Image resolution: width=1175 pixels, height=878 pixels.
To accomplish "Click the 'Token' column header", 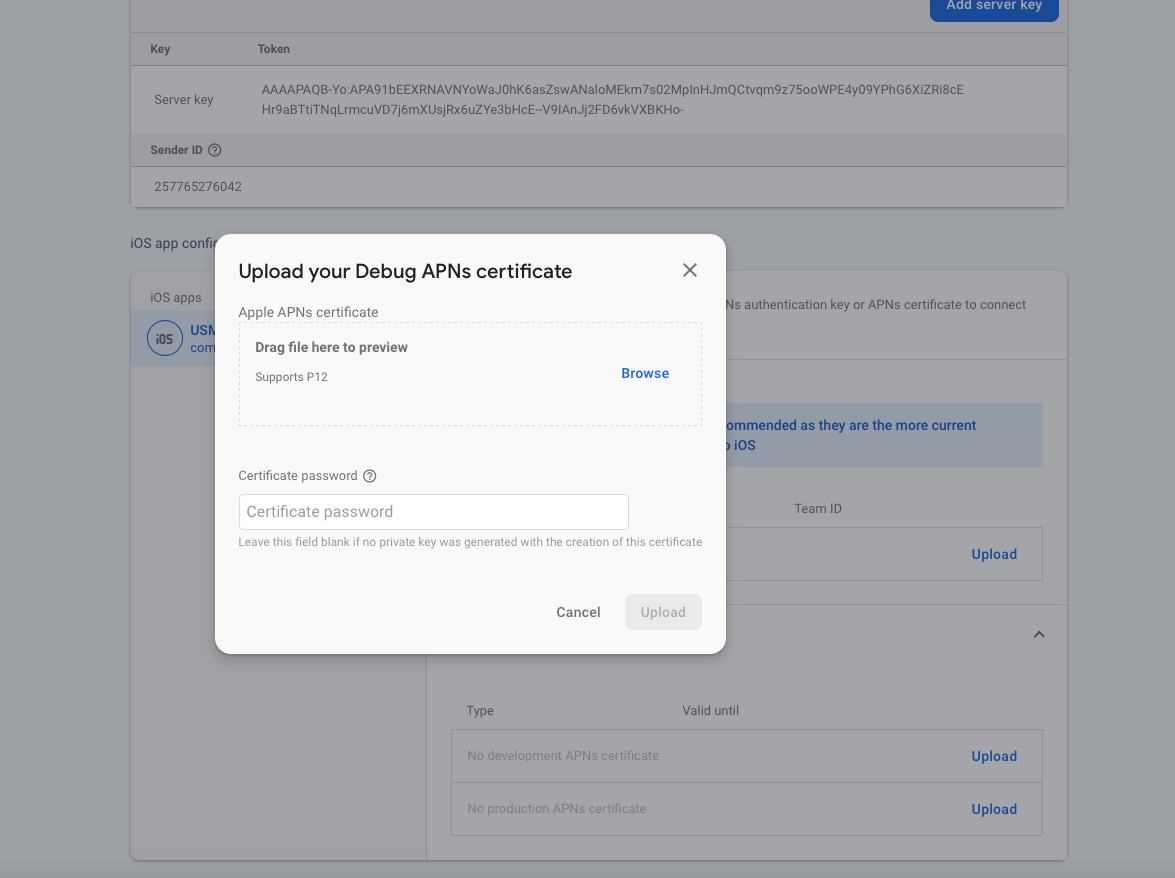I will (x=274, y=49).
